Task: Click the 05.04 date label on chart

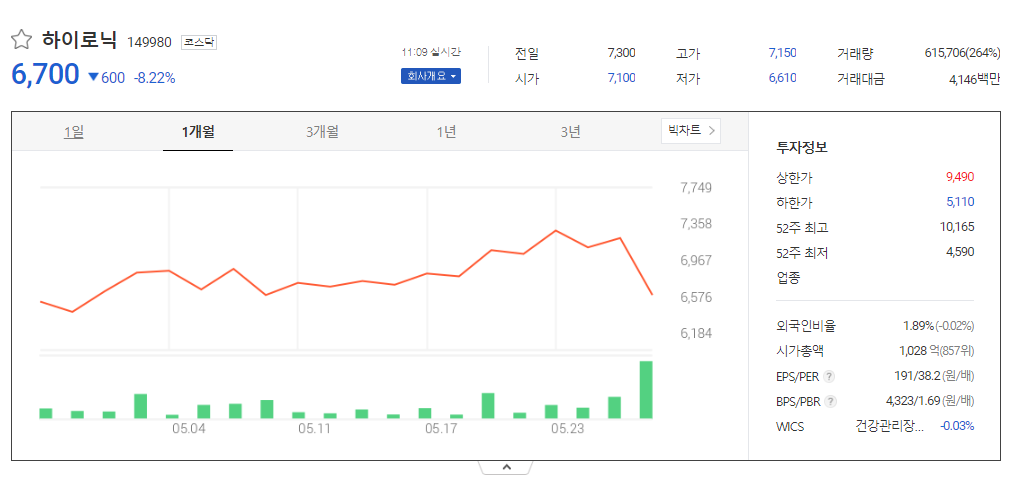Action: tap(189, 429)
